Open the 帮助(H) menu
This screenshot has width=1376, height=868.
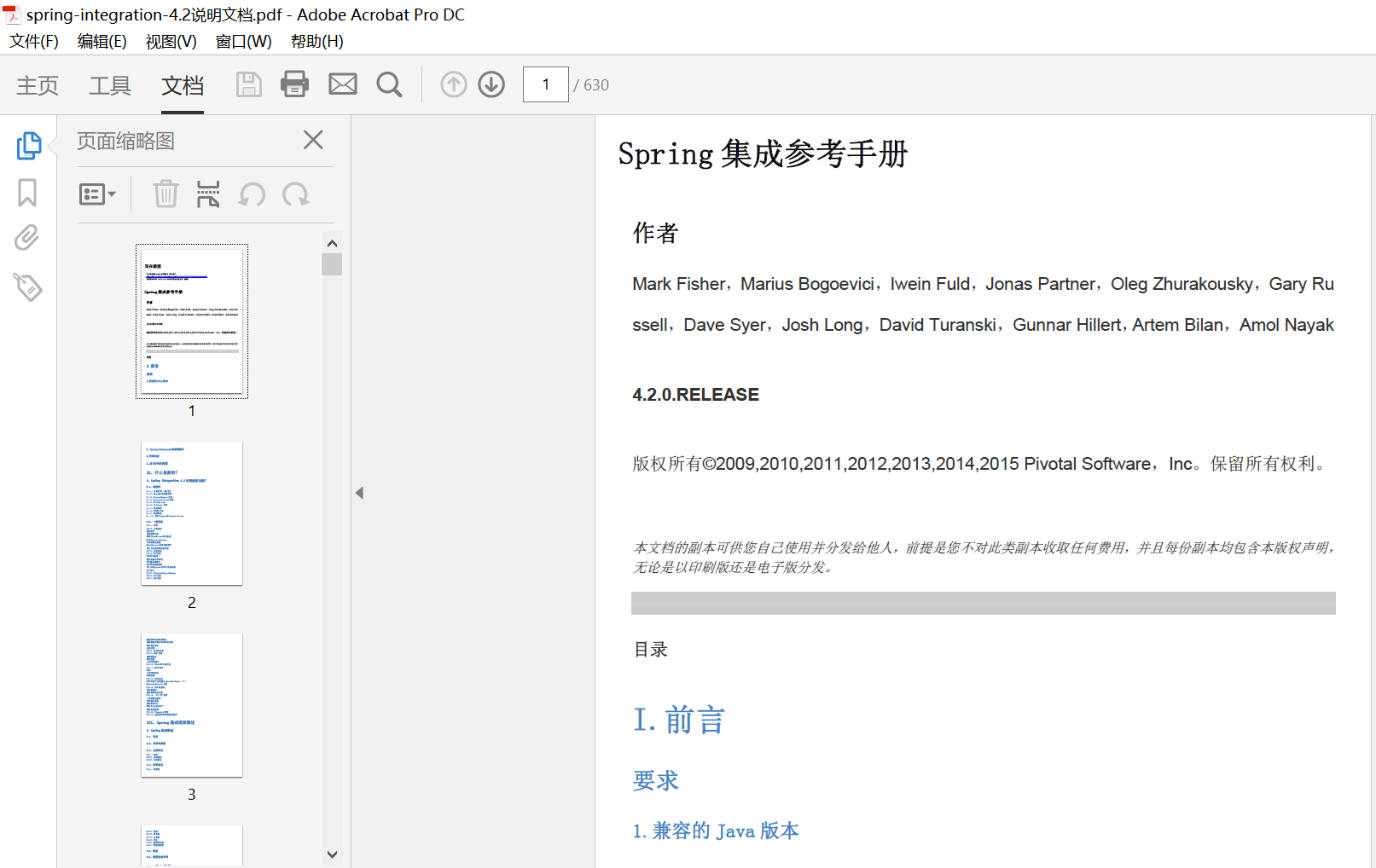tap(317, 41)
